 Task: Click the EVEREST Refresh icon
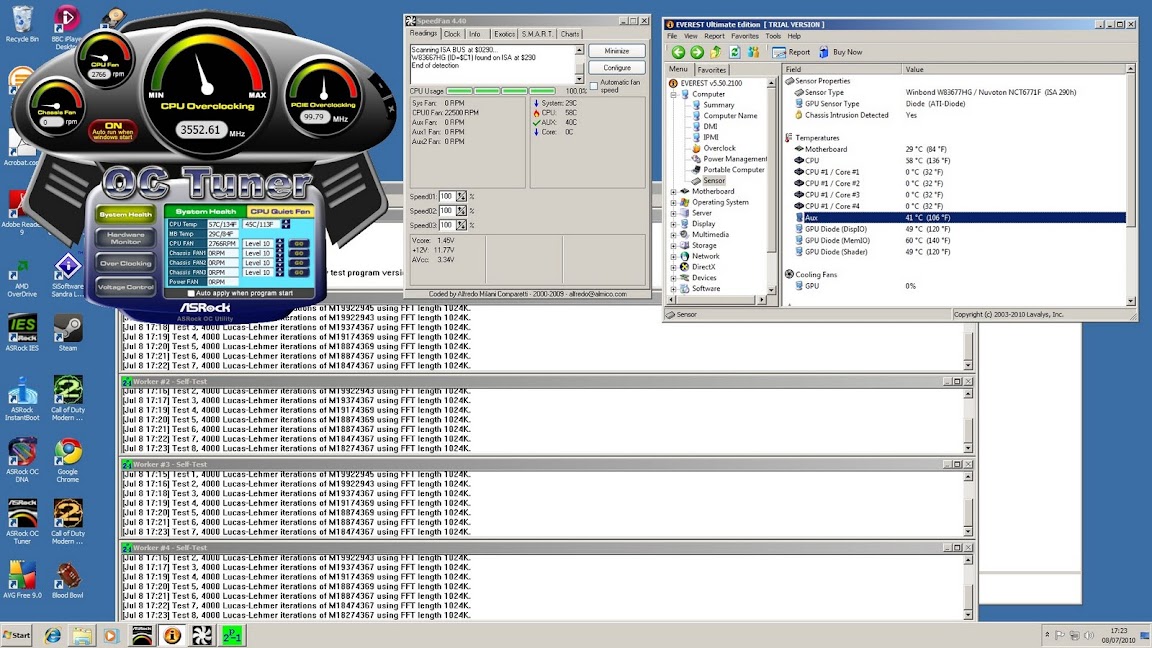point(734,52)
